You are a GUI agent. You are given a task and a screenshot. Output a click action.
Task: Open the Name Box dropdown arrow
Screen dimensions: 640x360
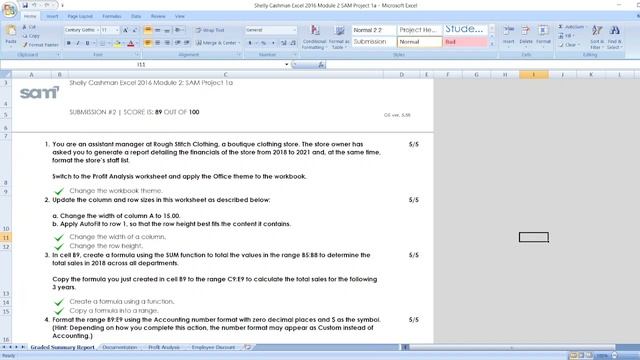(287, 64)
